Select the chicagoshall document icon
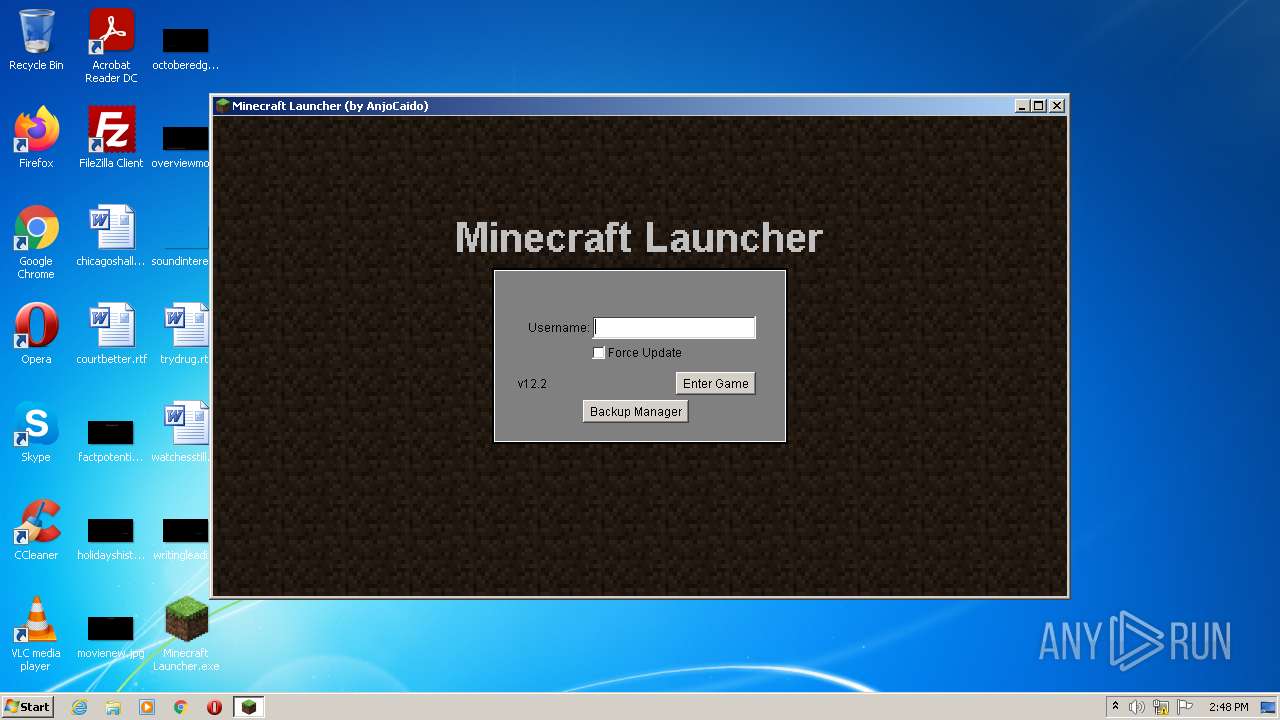 click(x=111, y=236)
